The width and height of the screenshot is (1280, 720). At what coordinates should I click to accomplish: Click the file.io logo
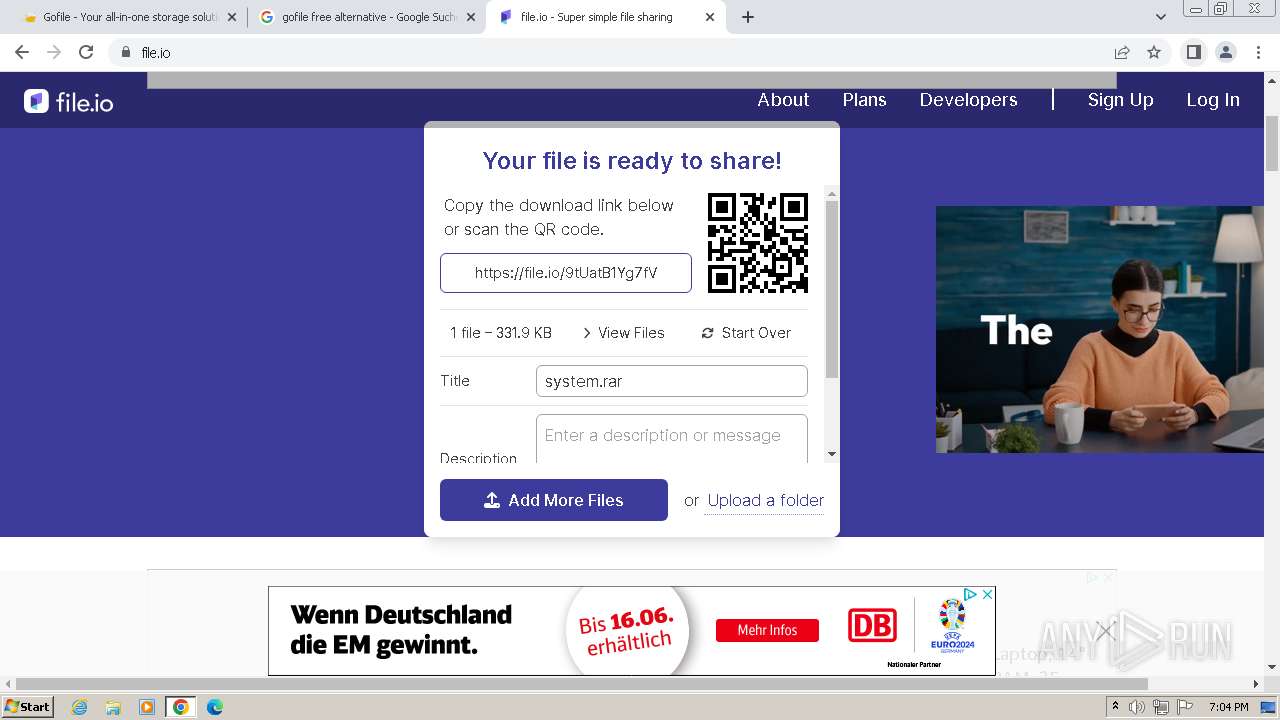(69, 101)
